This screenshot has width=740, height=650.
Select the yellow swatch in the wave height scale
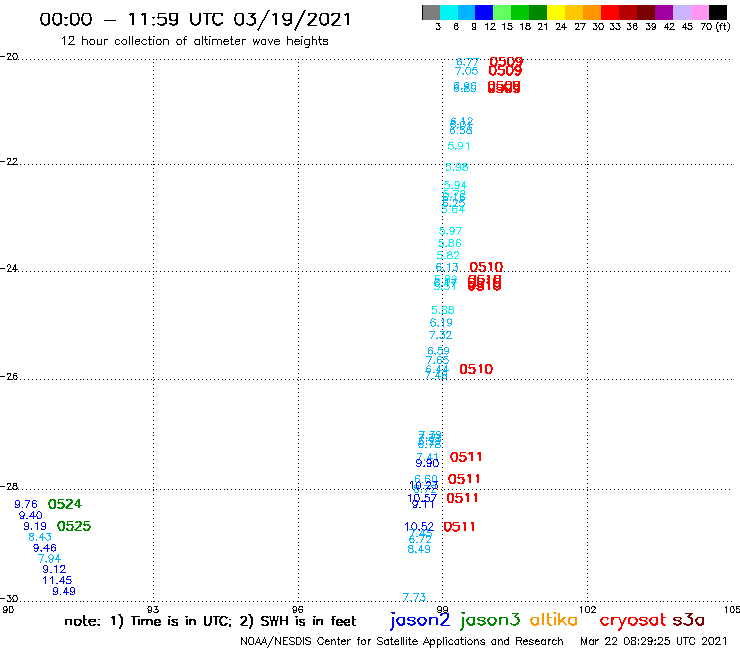[556, 12]
